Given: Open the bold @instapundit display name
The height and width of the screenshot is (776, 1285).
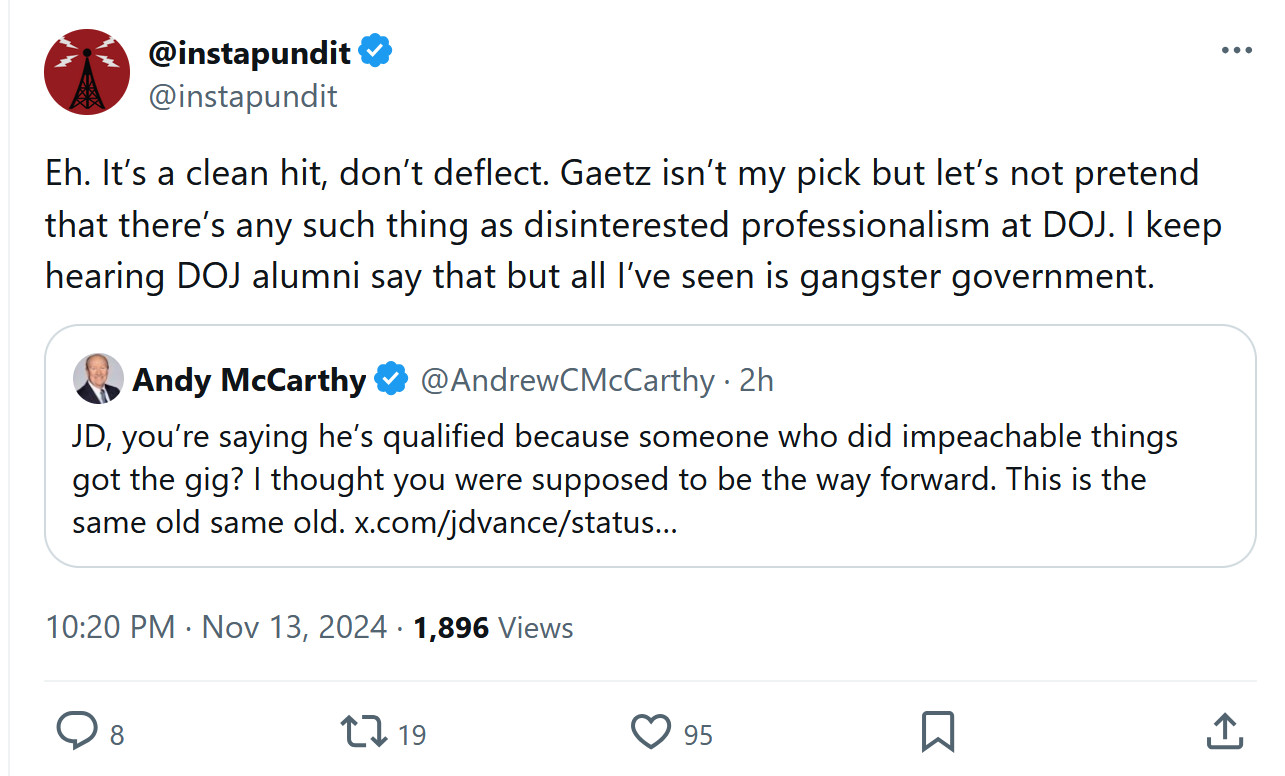Looking at the screenshot, I should point(250,52).
